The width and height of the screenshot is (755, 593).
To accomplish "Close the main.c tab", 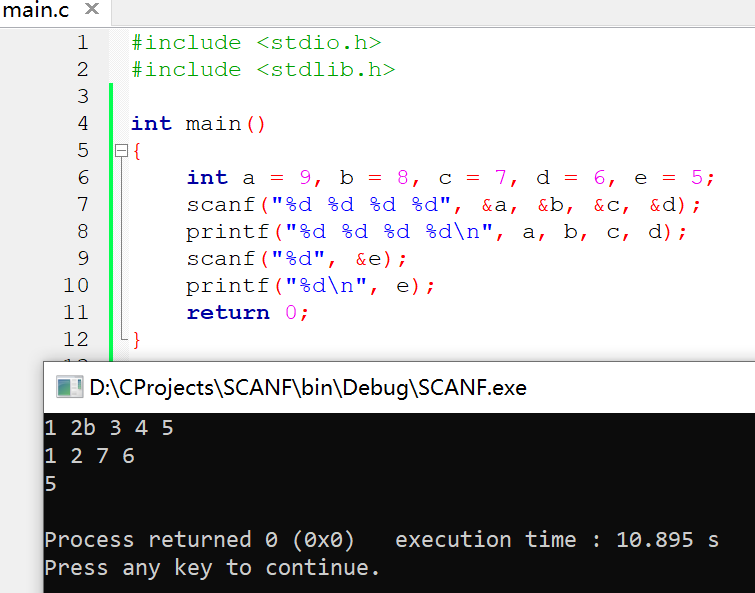I will tap(91, 9).
